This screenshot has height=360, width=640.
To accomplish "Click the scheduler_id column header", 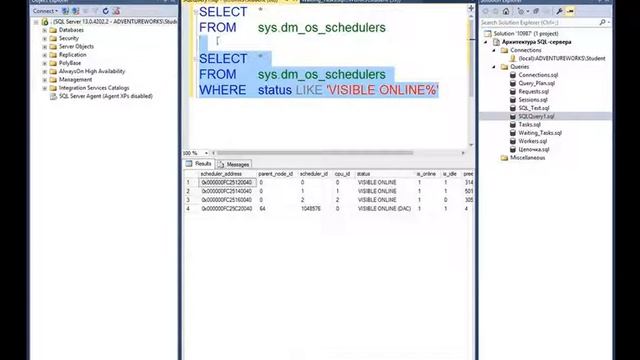I will click(313, 174).
